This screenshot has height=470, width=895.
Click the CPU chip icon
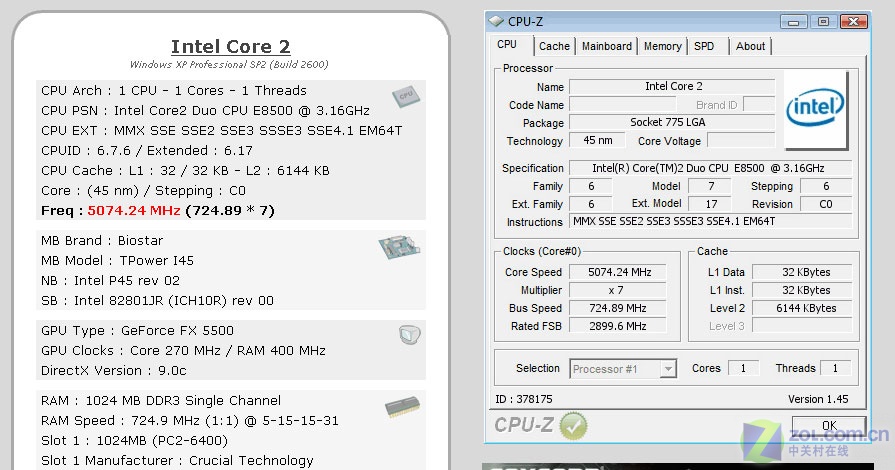[x=406, y=96]
